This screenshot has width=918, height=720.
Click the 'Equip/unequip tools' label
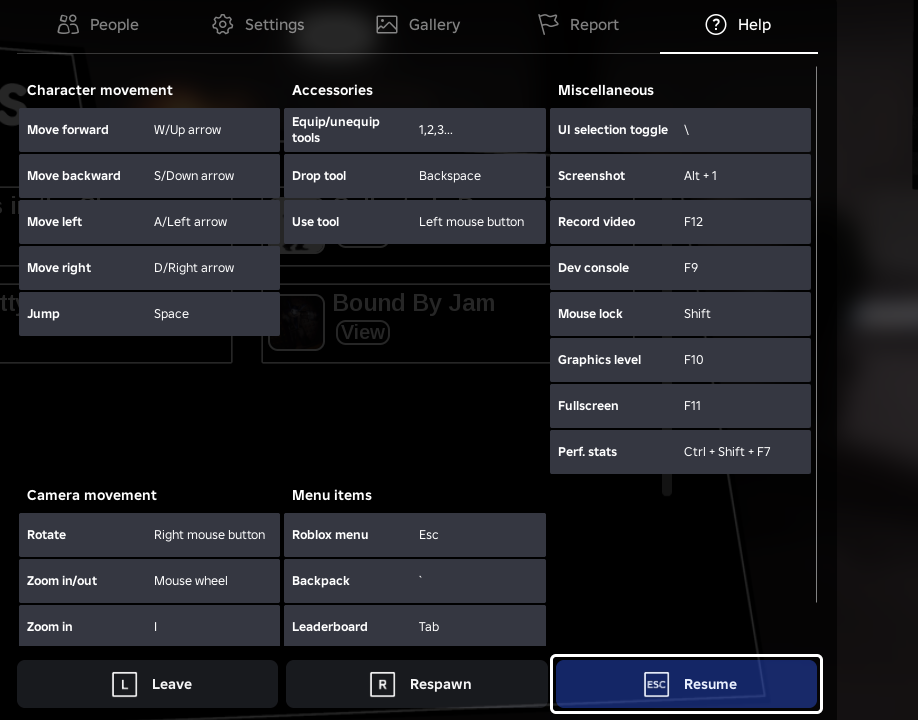(x=335, y=130)
